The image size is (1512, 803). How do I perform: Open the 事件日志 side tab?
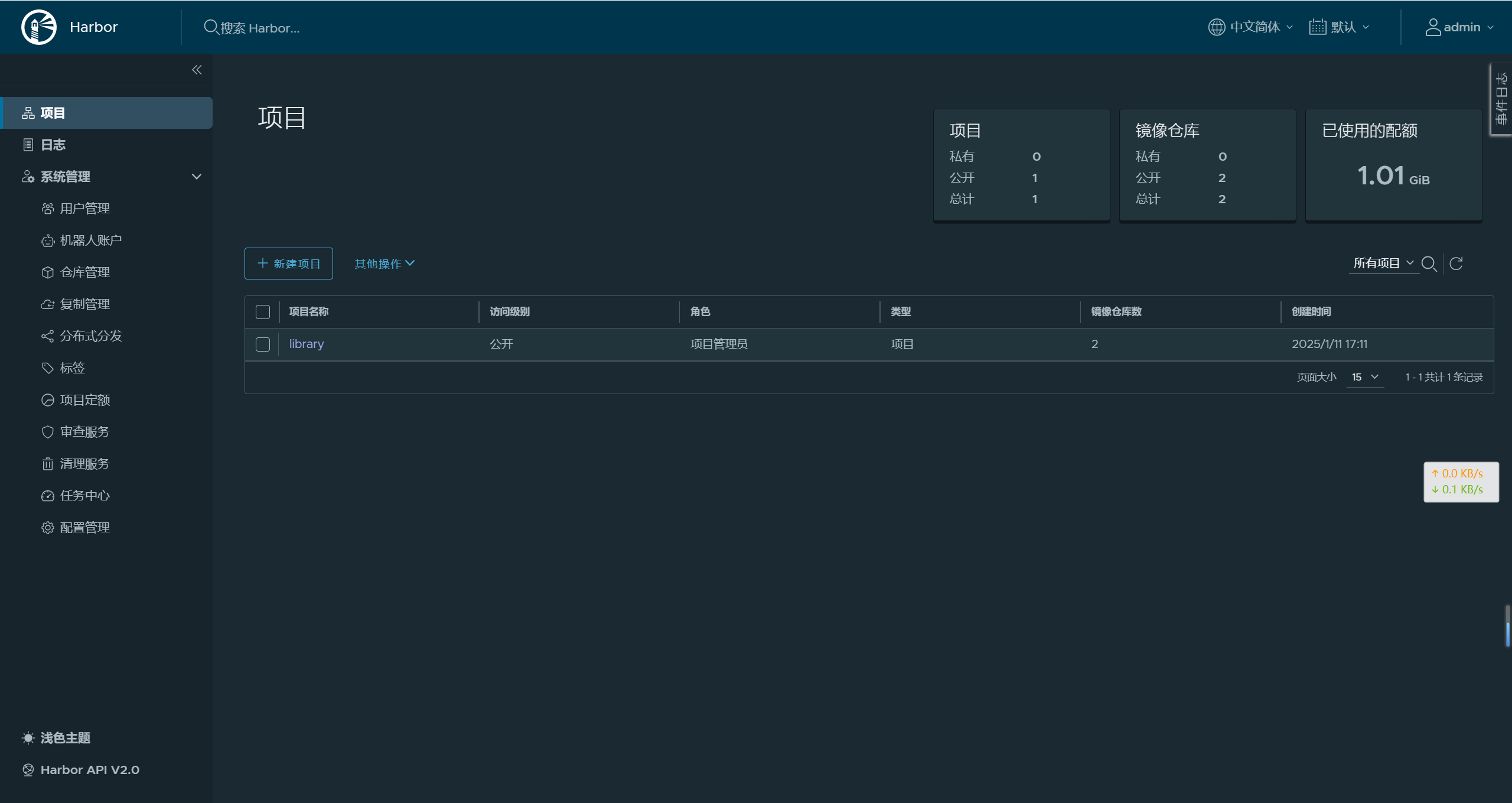tap(1501, 99)
